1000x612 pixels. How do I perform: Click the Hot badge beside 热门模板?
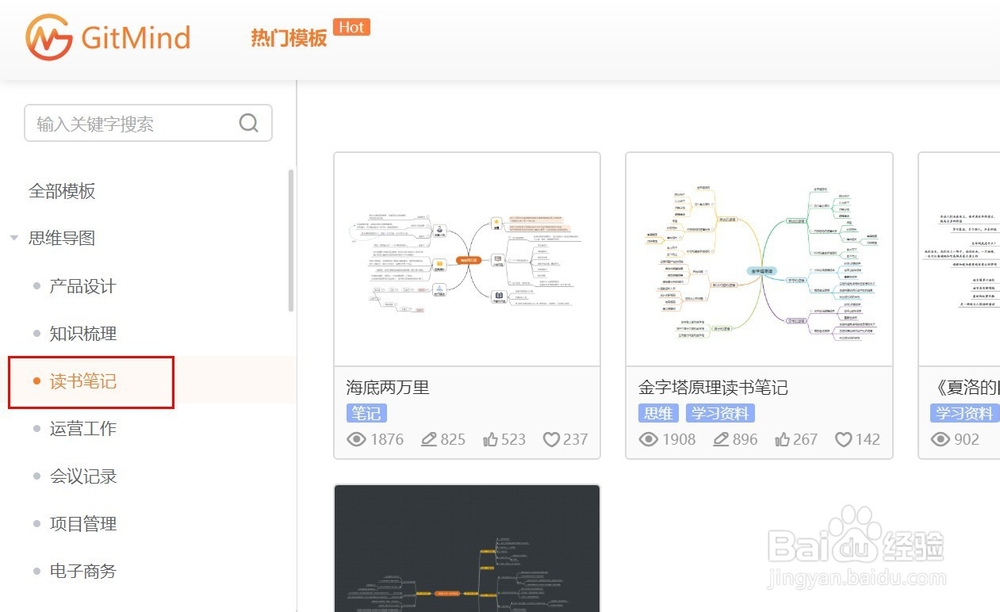pos(351,27)
